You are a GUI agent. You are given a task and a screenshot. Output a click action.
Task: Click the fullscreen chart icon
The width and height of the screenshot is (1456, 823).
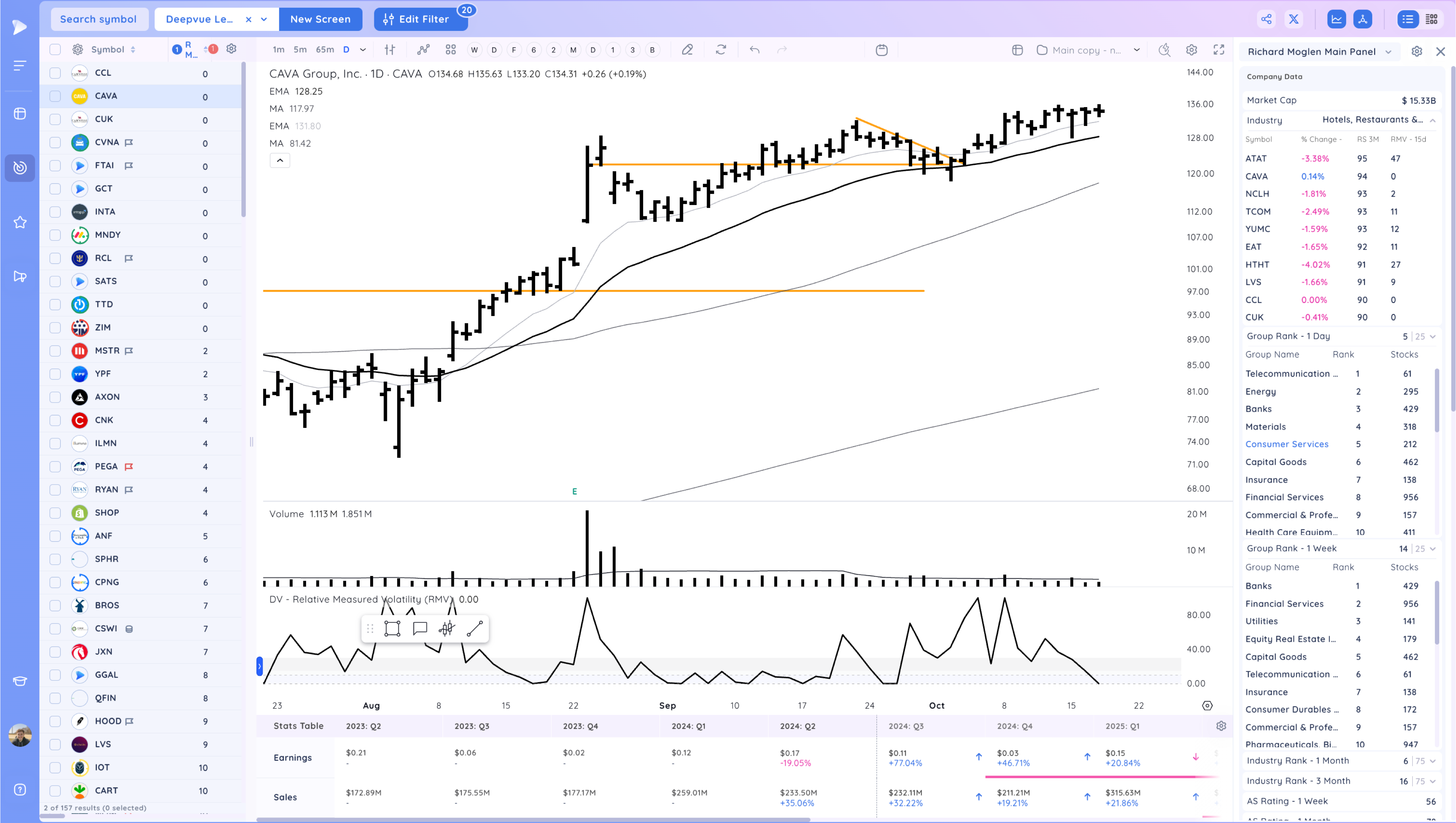click(x=1219, y=50)
